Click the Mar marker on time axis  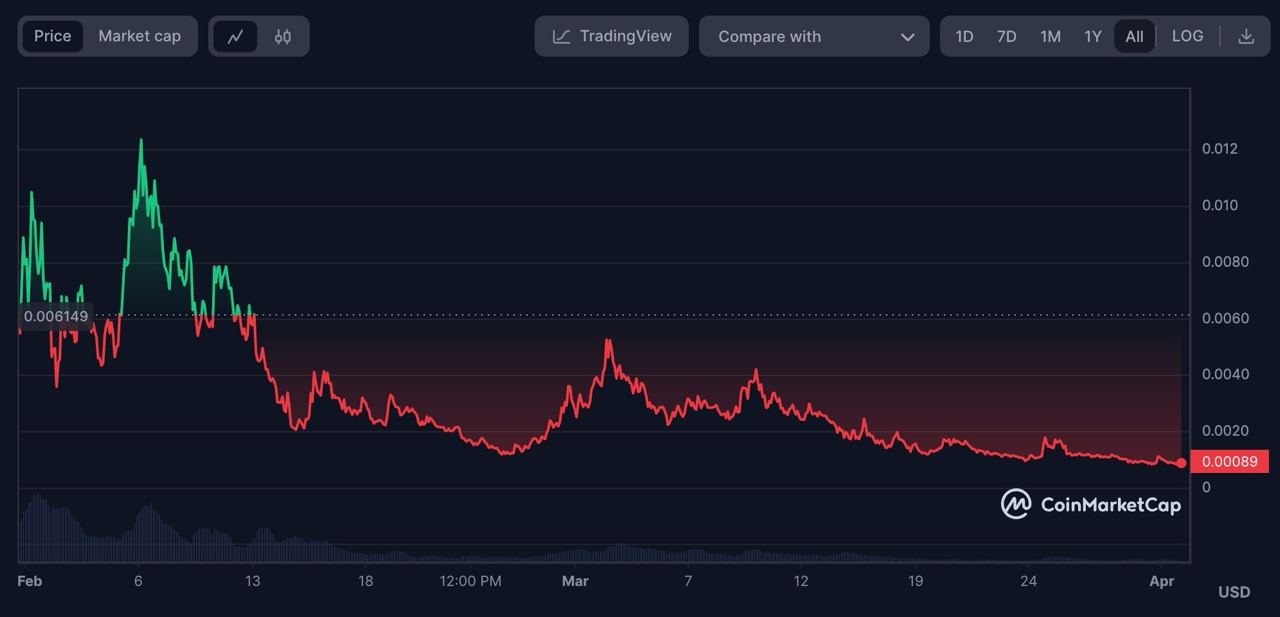point(575,581)
